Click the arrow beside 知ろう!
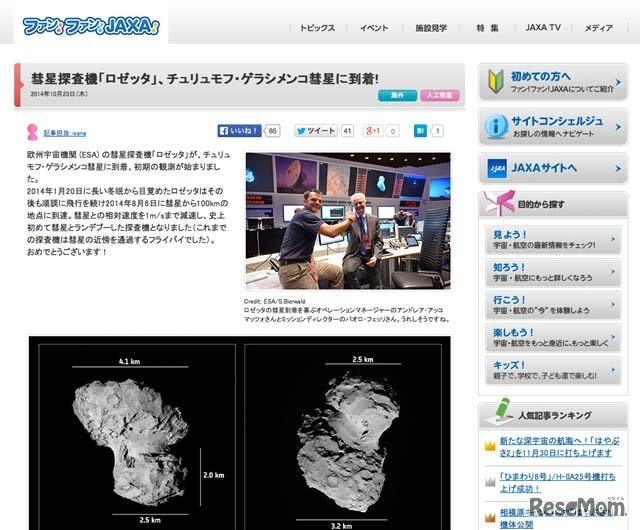 click(x=613, y=272)
